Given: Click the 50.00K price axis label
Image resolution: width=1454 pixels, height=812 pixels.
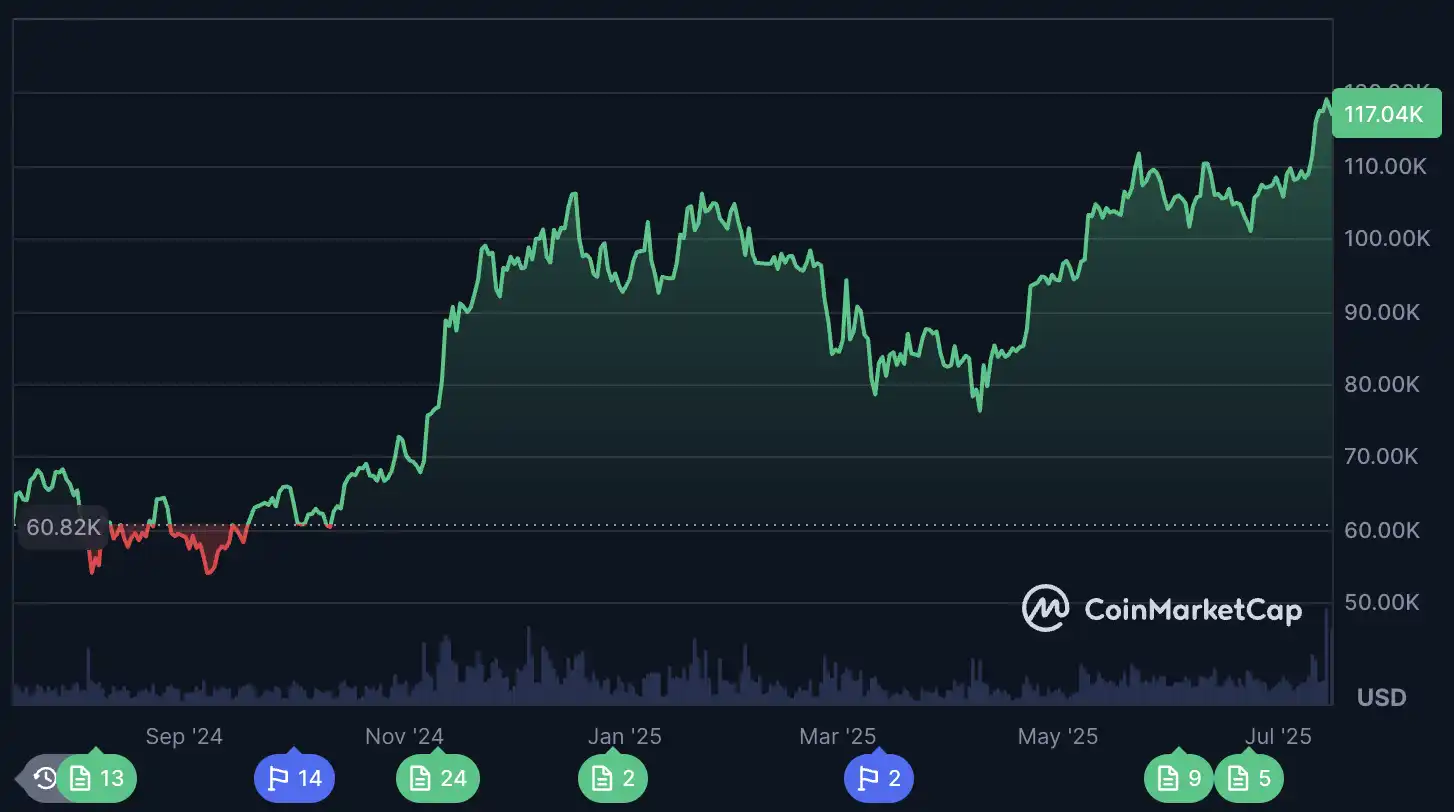Looking at the screenshot, I should coord(1384,603).
